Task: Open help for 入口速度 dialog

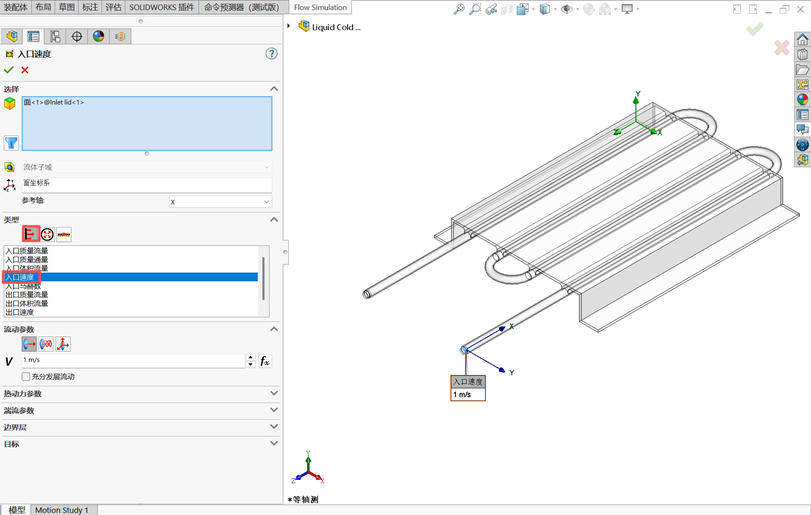Action: click(x=271, y=54)
